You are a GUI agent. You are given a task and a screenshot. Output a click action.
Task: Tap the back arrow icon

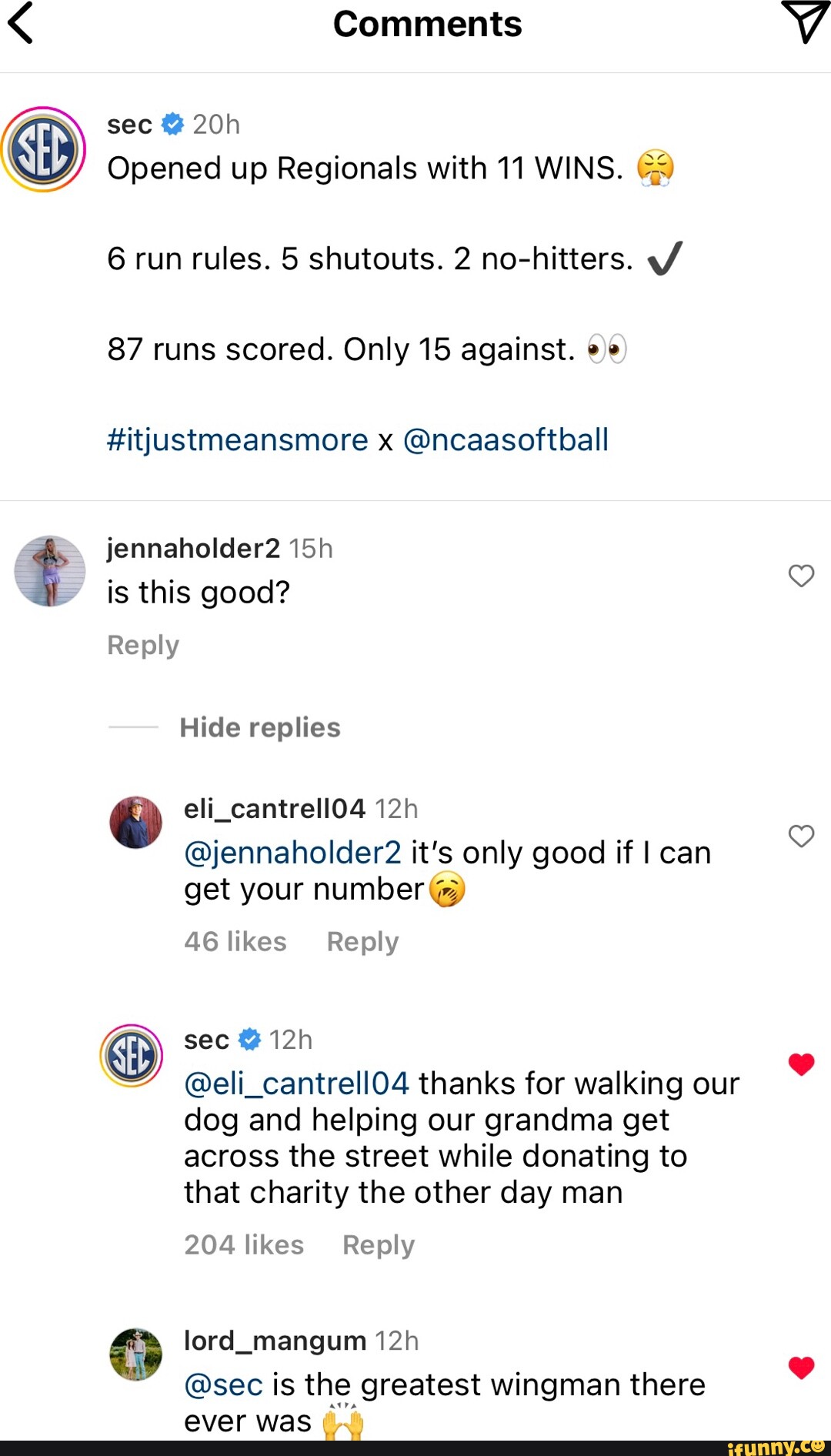coord(22,23)
